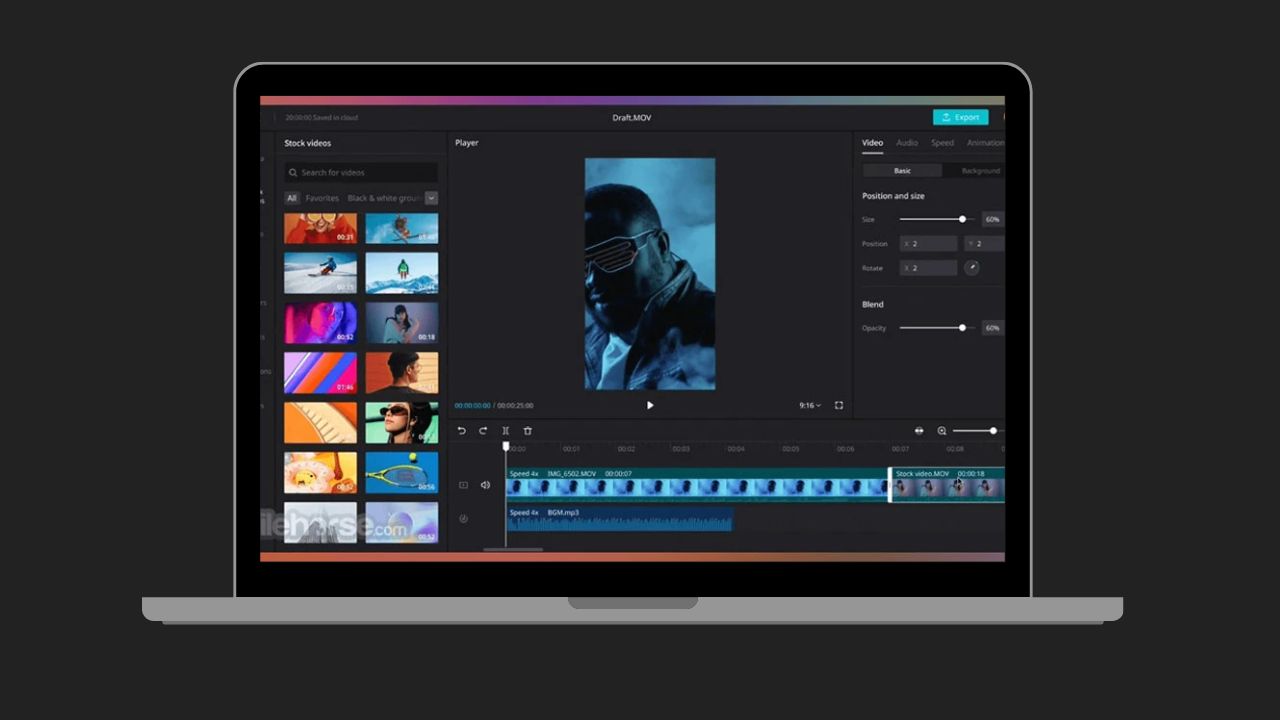Screen dimensions: 1280x720
Task: Select the Stock video.MOV timeline clip
Action: pyautogui.click(x=948, y=485)
